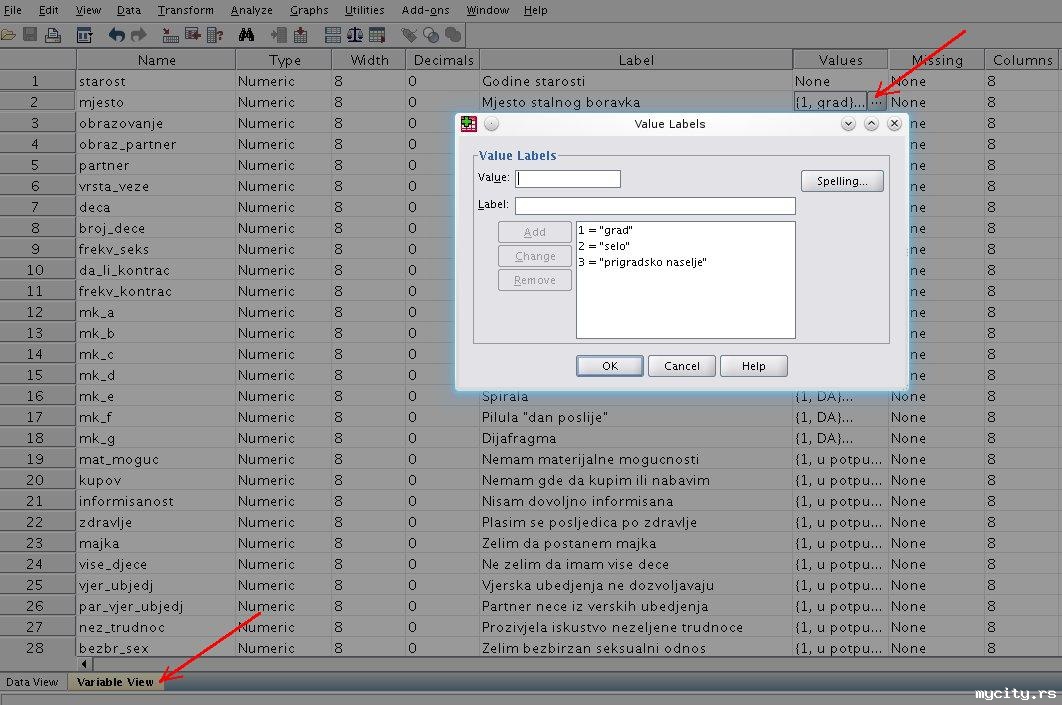The width and height of the screenshot is (1062, 705).
Task: Click the horizontal scrollbar left arrow
Action: click(84, 664)
